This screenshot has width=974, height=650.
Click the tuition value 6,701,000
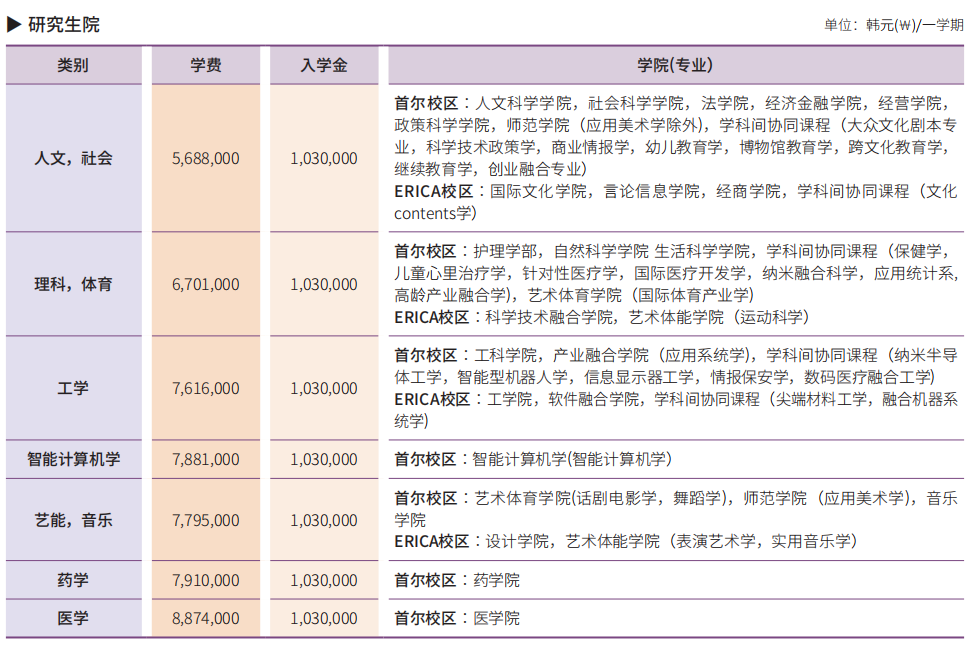click(206, 285)
